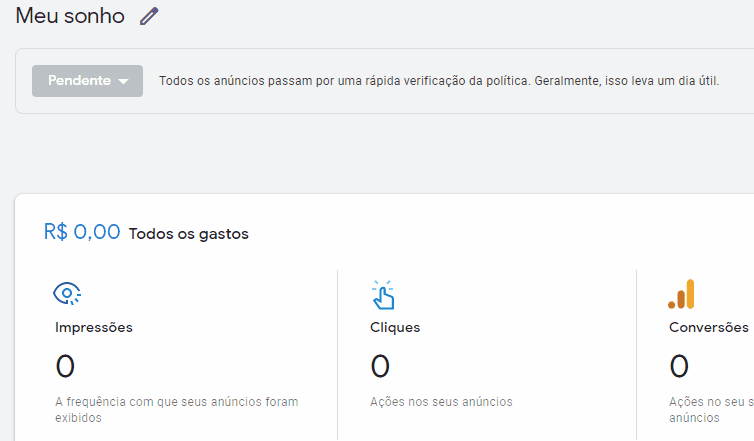Click the Cliques pointing-hand icon
Image resolution: width=754 pixels, height=441 pixels.
383,295
